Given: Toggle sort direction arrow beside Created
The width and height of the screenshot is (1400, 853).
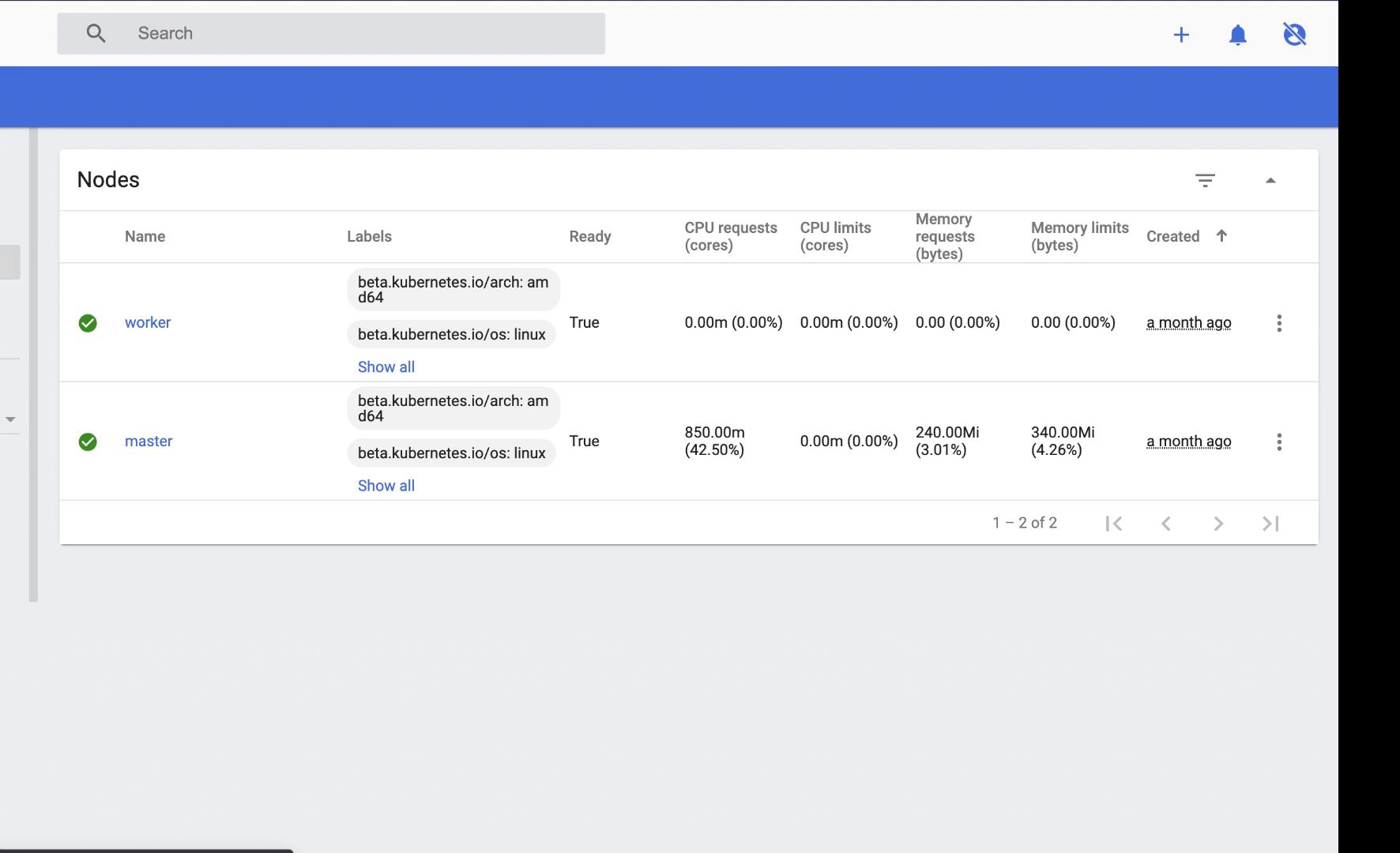Looking at the screenshot, I should (x=1221, y=235).
